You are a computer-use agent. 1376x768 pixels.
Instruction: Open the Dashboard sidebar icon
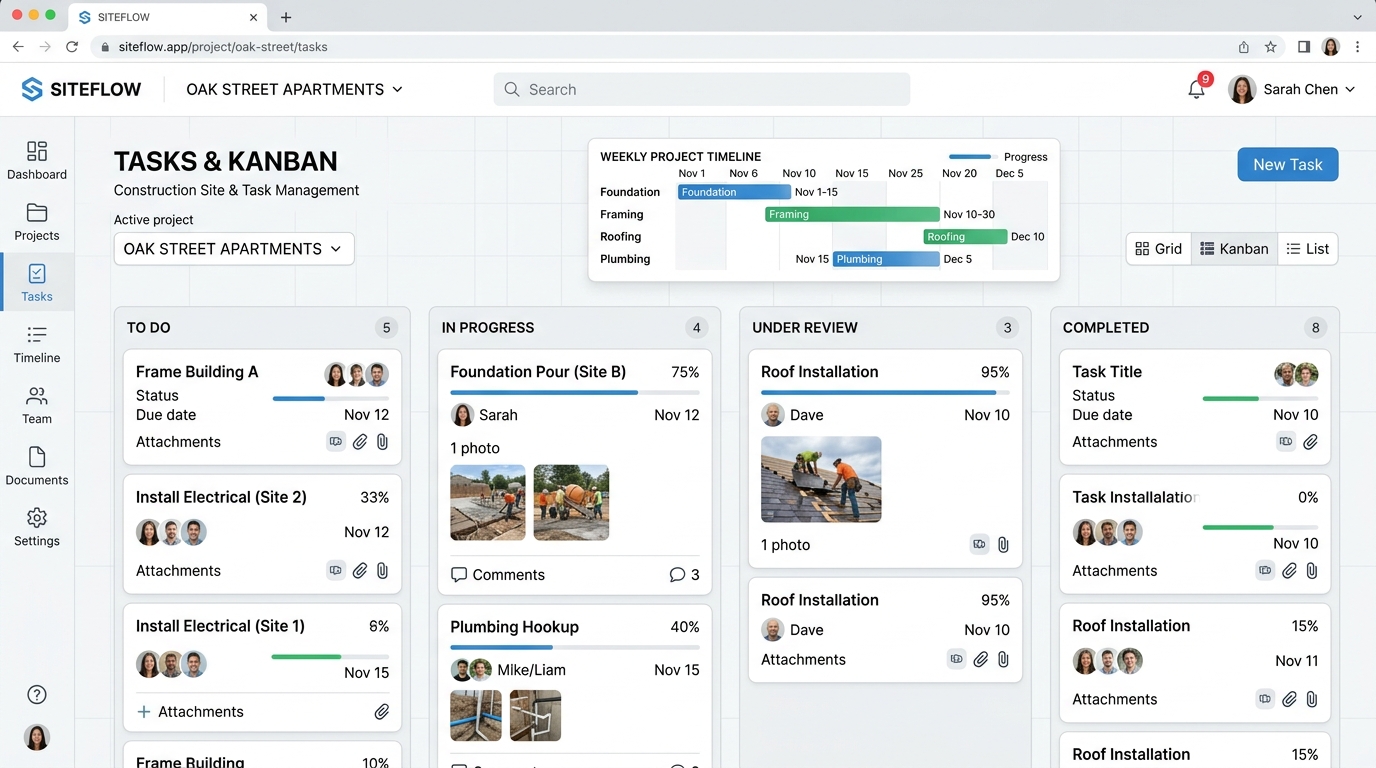[37, 160]
